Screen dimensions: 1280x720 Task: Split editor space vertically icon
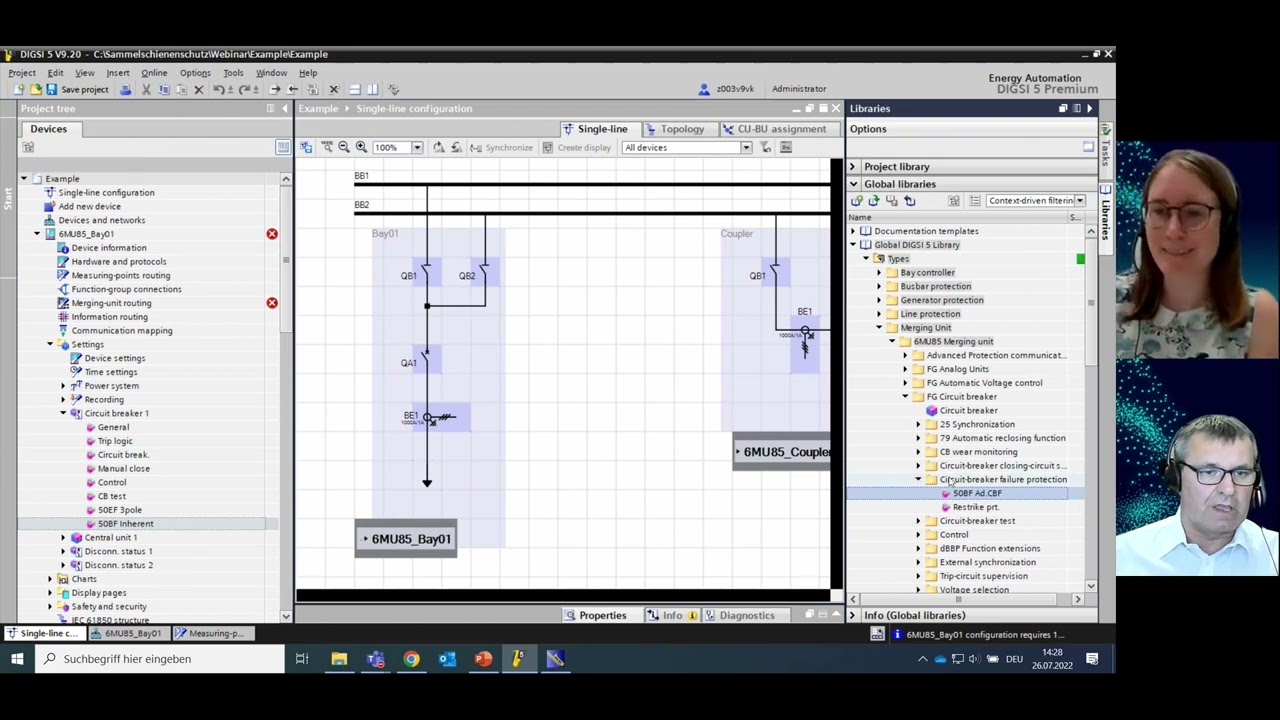click(371, 89)
